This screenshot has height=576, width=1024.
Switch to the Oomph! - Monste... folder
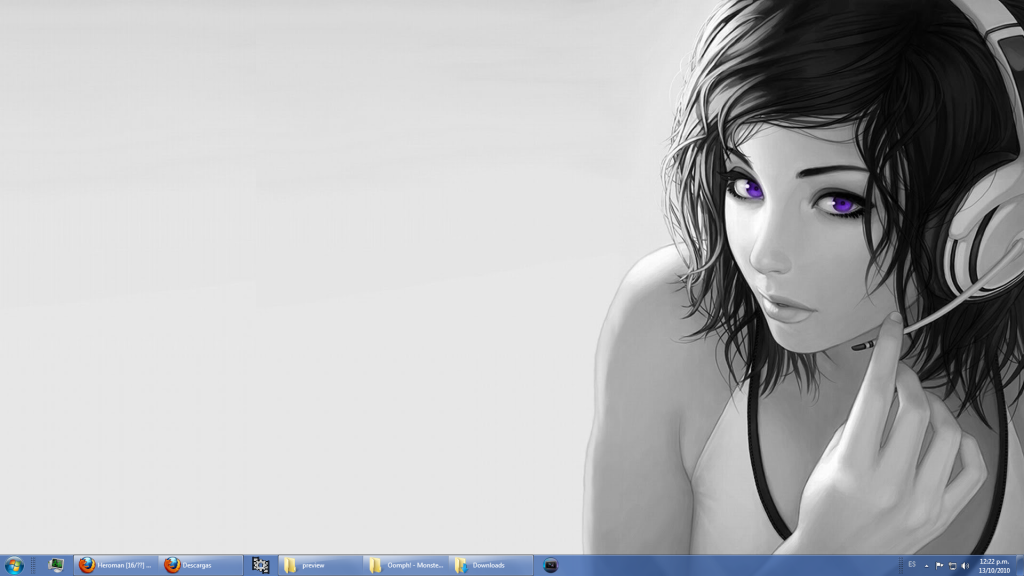[406, 566]
